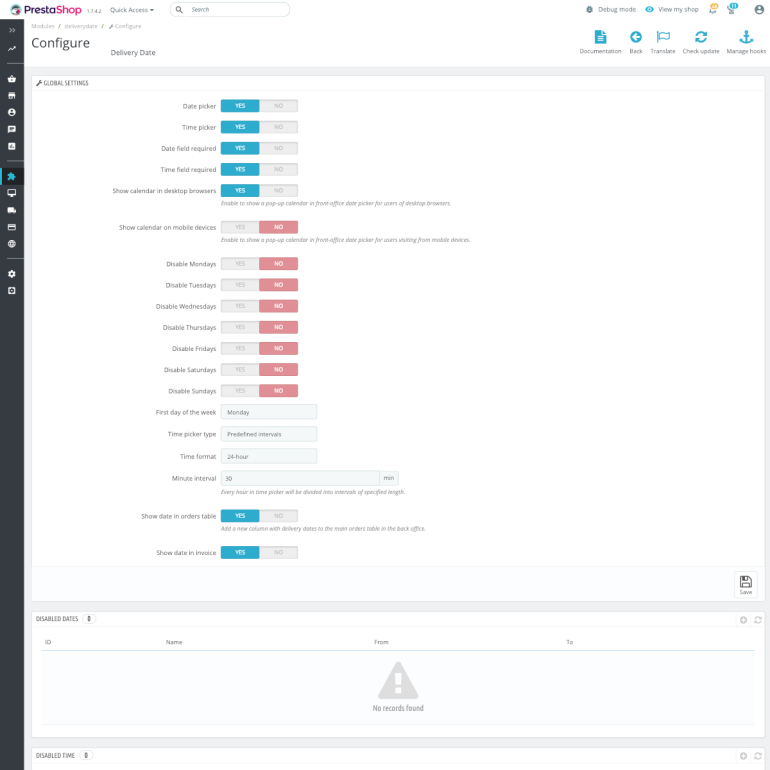The width and height of the screenshot is (770, 770).
Task: Sort disabled dates by From column
Action: [x=381, y=642]
